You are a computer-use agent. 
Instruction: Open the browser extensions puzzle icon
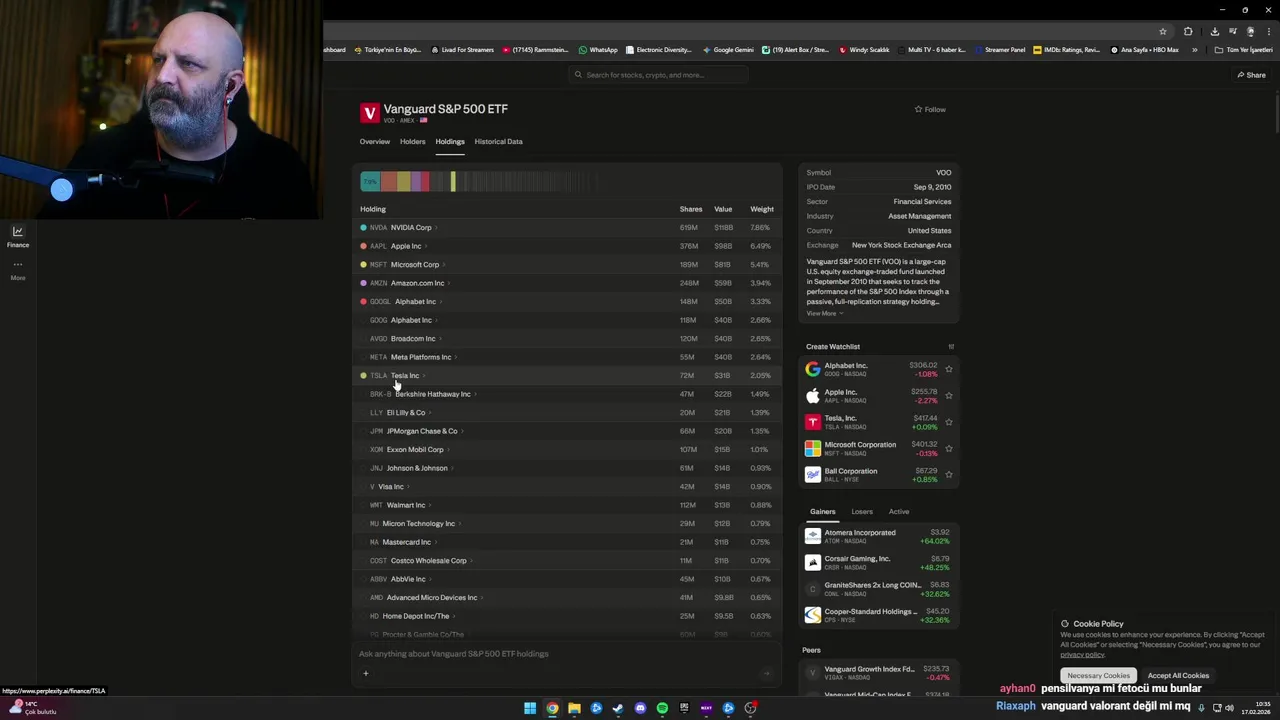[1188, 31]
